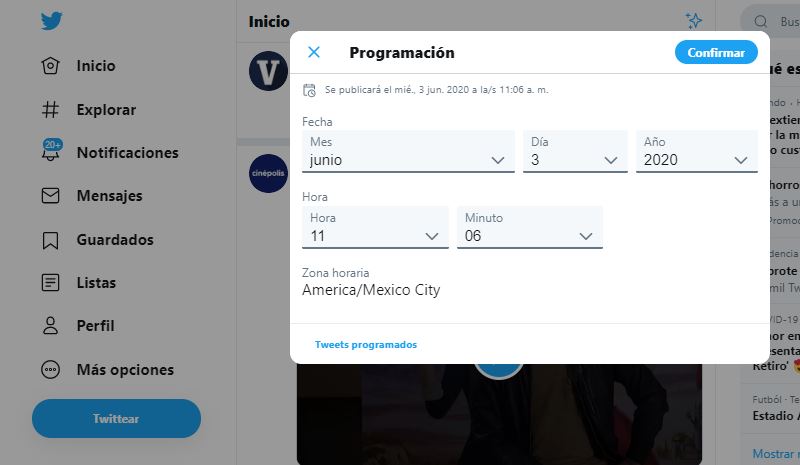Go to Perfil person icon
Image resolution: width=800 pixels, height=465 pixels.
(51, 326)
